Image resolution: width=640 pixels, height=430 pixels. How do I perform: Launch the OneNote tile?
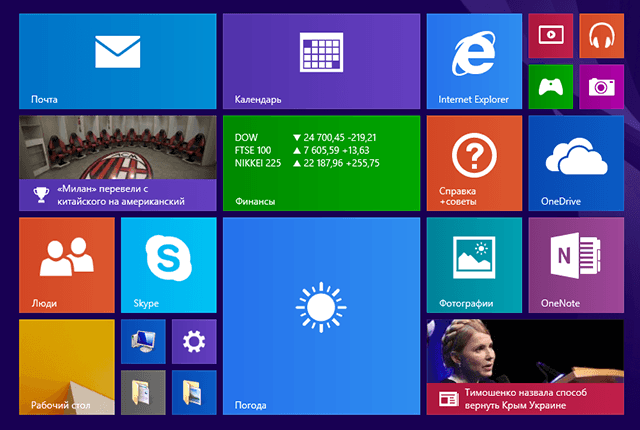576,265
